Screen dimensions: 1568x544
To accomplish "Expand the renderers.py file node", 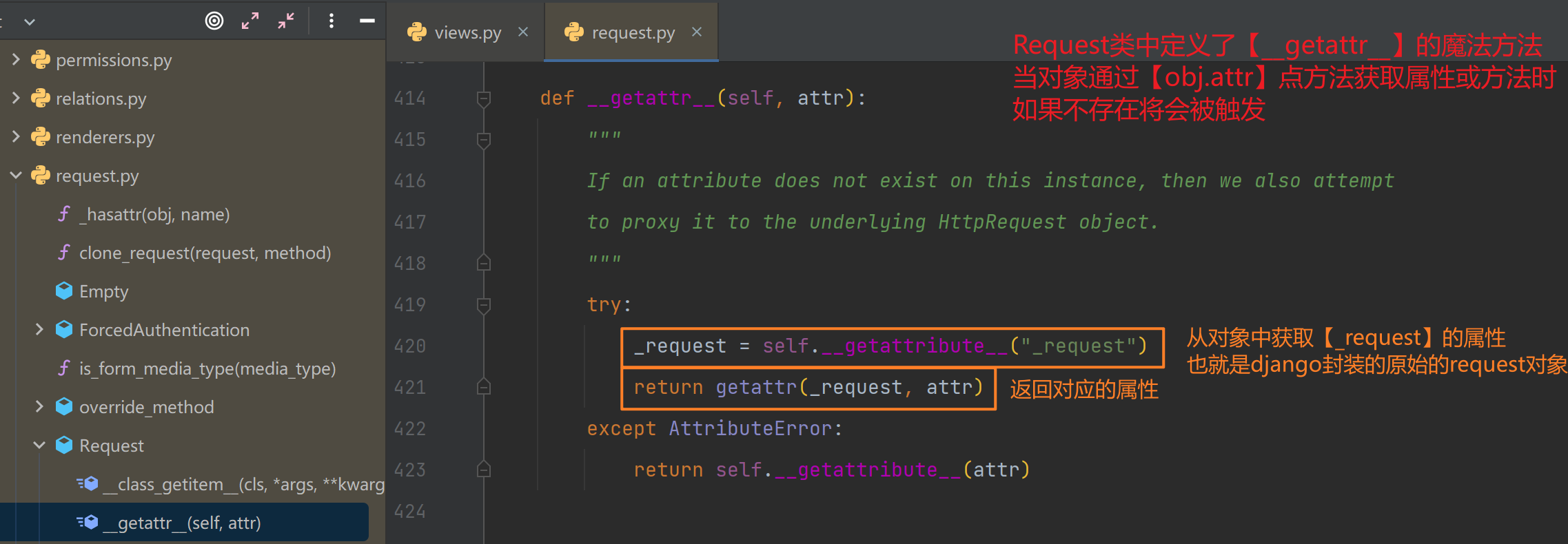I will coord(16,137).
